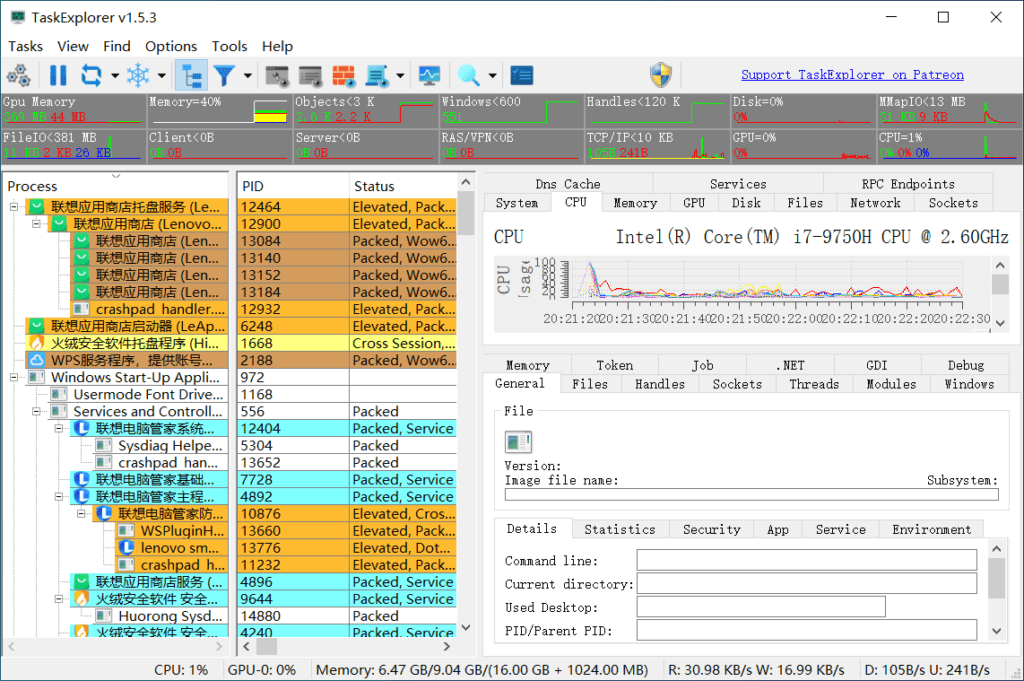1024x681 pixels.
Task: Click process list horizontal scrollbar thumb
Action: click(266, 646)
